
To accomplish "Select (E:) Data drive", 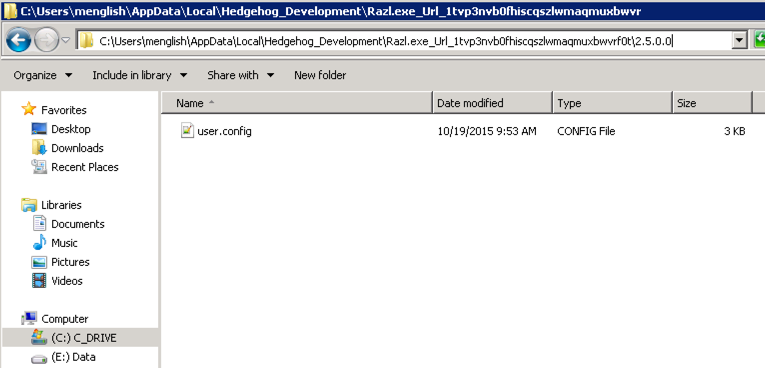I will 73,357.
